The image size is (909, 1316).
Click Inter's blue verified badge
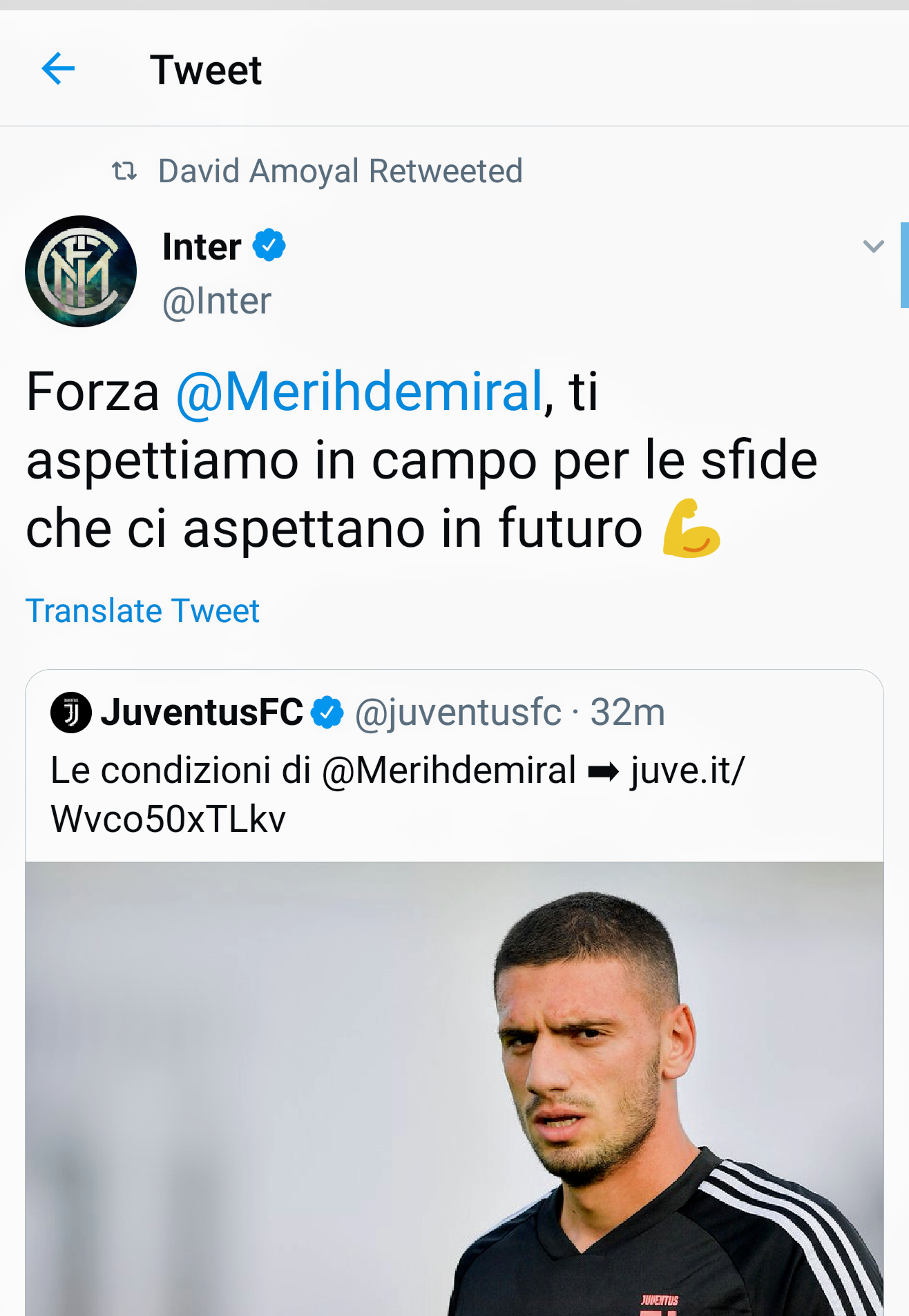[269, 245]
